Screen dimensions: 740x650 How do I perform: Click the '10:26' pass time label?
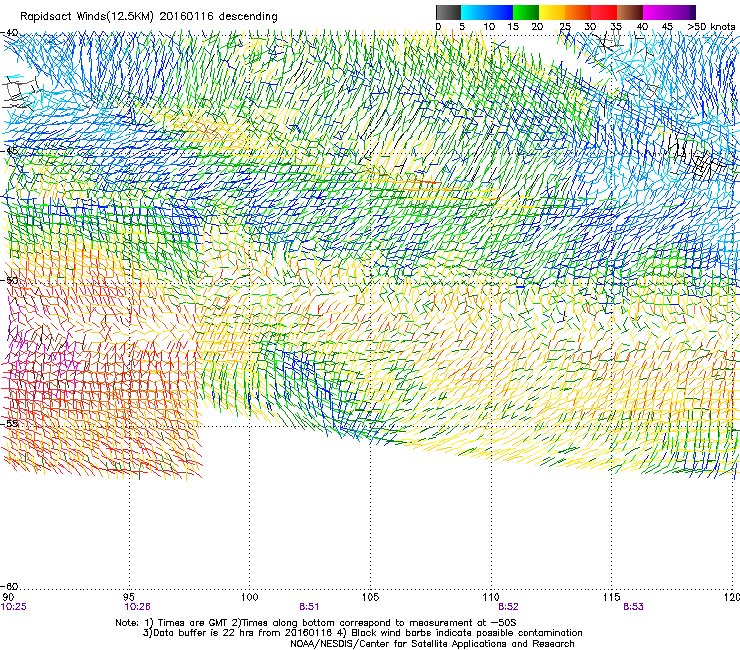(137, 607)
